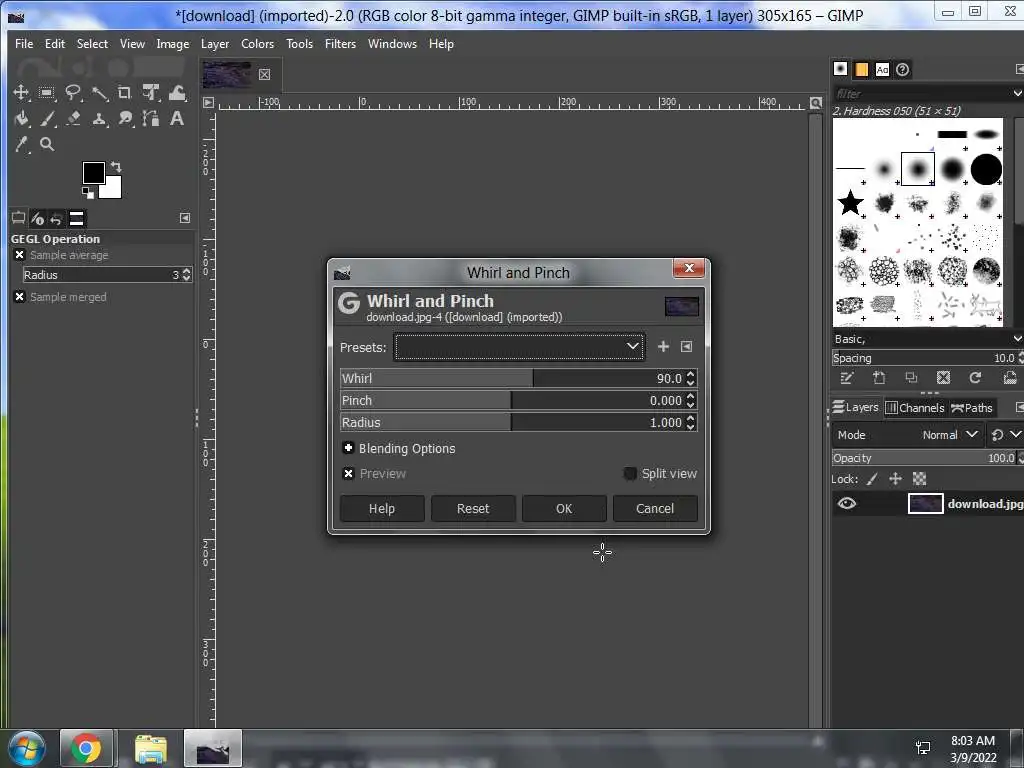Select the Crop tool

124,93
